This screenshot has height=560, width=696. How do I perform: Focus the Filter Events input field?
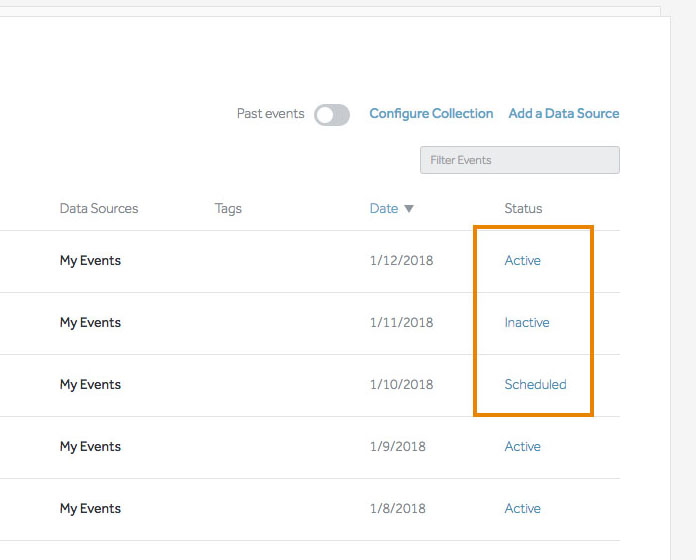click(519, 160)
